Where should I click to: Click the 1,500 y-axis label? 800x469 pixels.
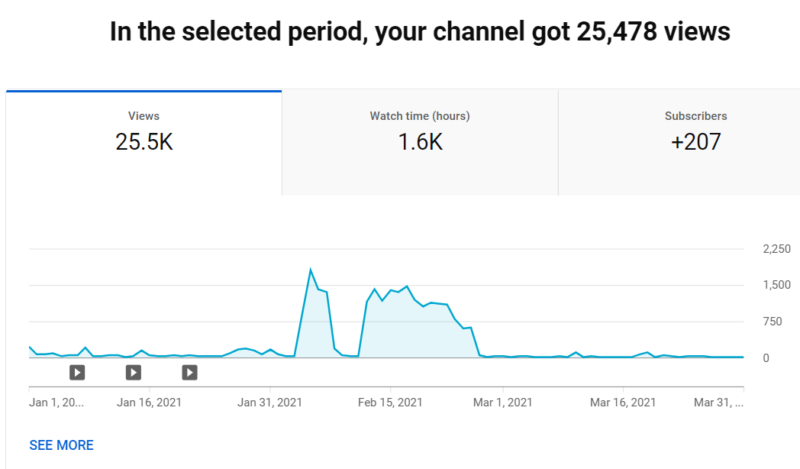coord(776,285)
